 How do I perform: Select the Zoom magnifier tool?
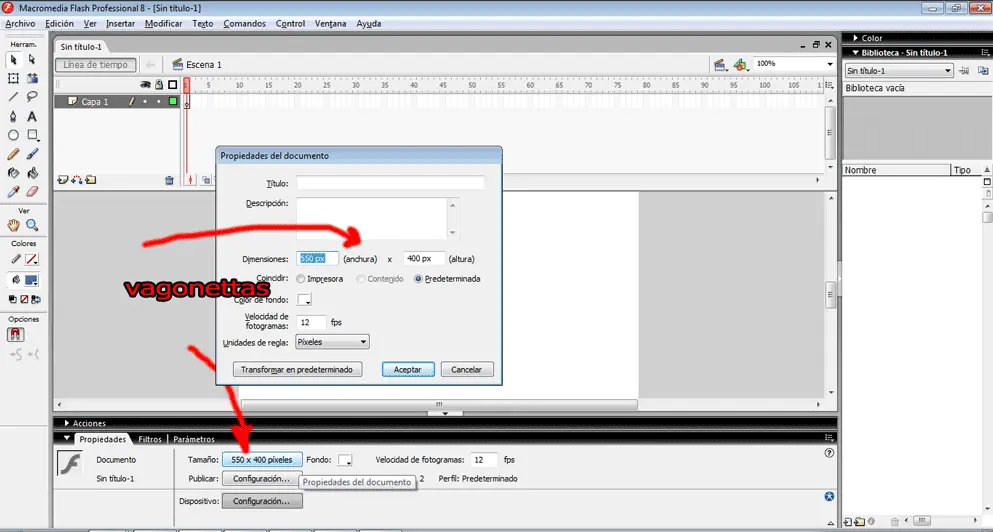point(32,225)
